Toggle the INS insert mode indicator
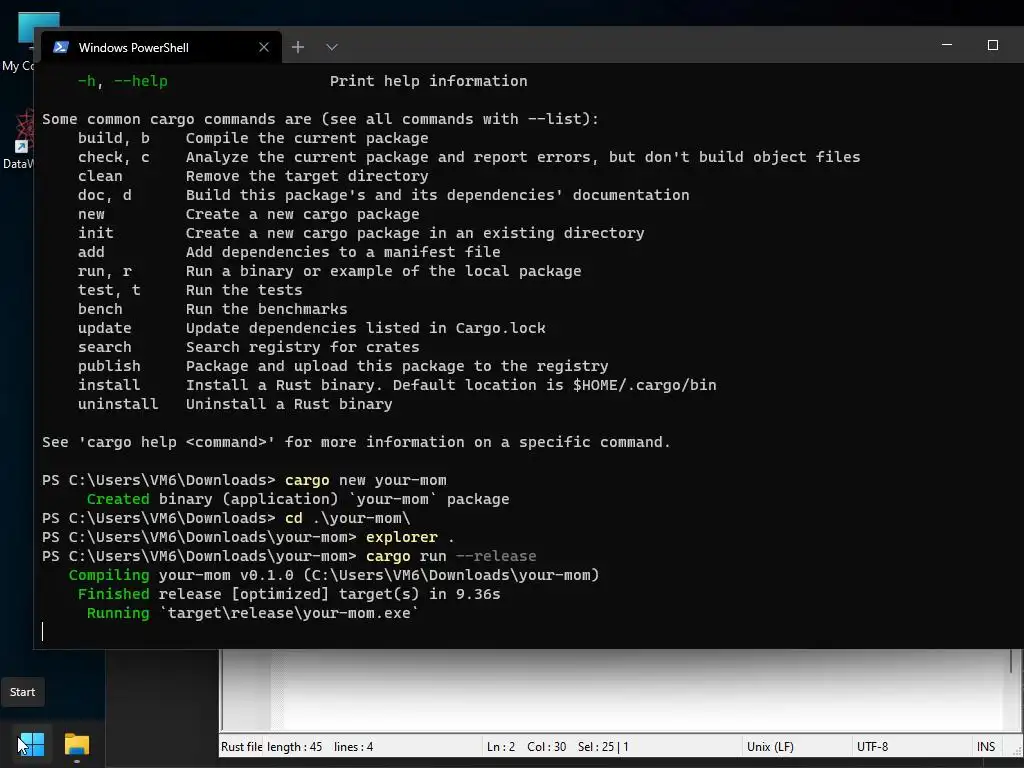Image resolution: width=1024 pixels, height=768 pixels. (x=985, y=746)
